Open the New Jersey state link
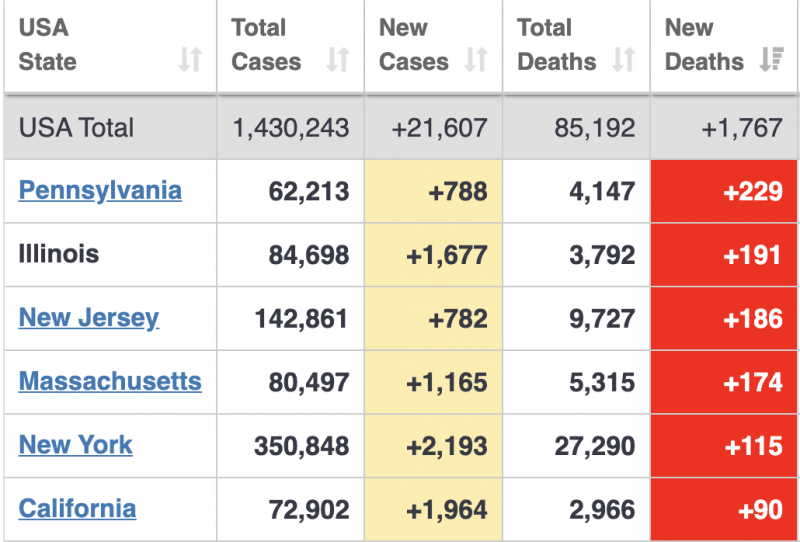Image resolution: width=800 pixels, height=542 pixels. click(x=89, y=318)
